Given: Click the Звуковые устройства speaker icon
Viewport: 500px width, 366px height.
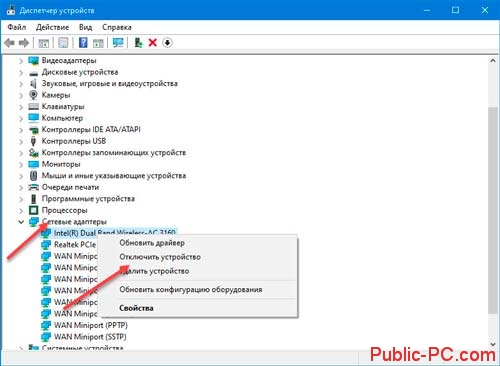Looking at the screenshot, I should pyautogui.click(x=33, y=84).
